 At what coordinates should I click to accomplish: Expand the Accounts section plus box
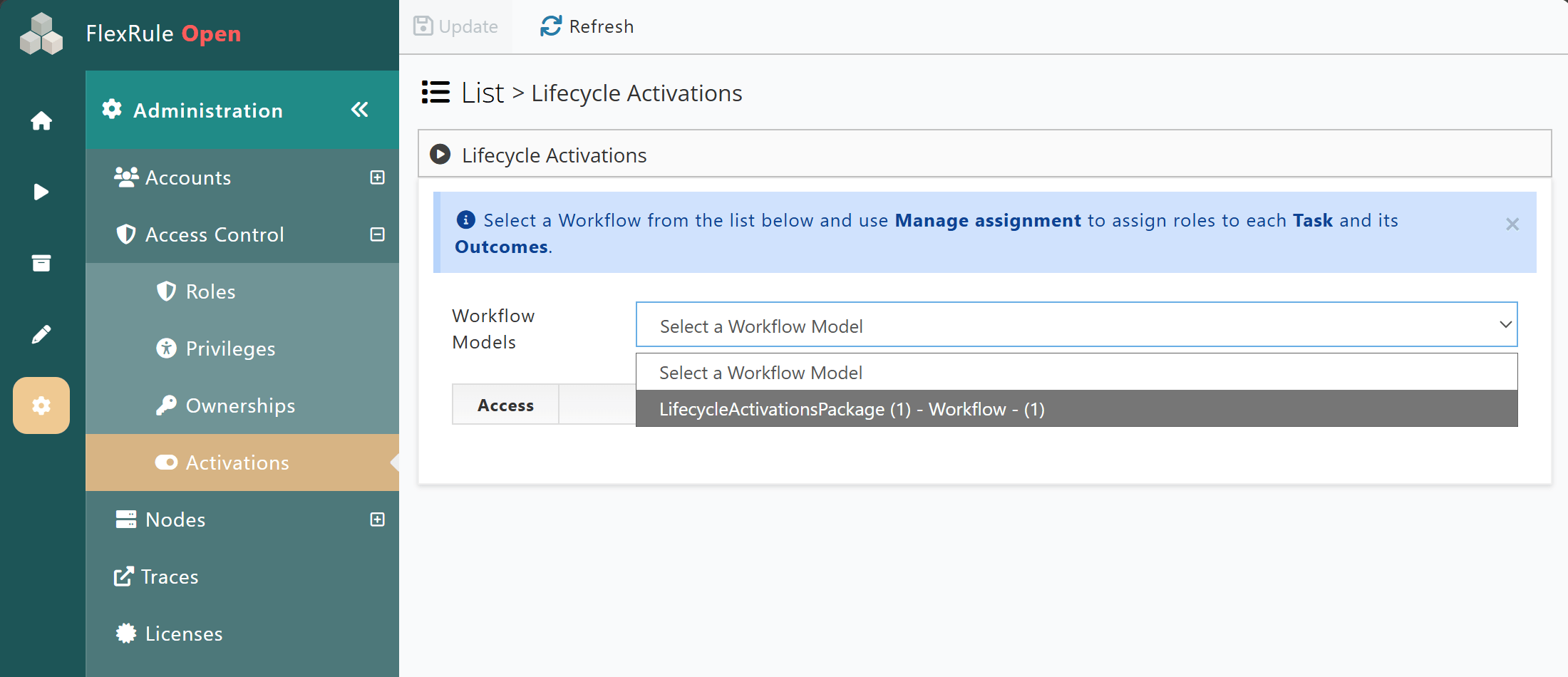pyautogui.click(x=378, y=177)
